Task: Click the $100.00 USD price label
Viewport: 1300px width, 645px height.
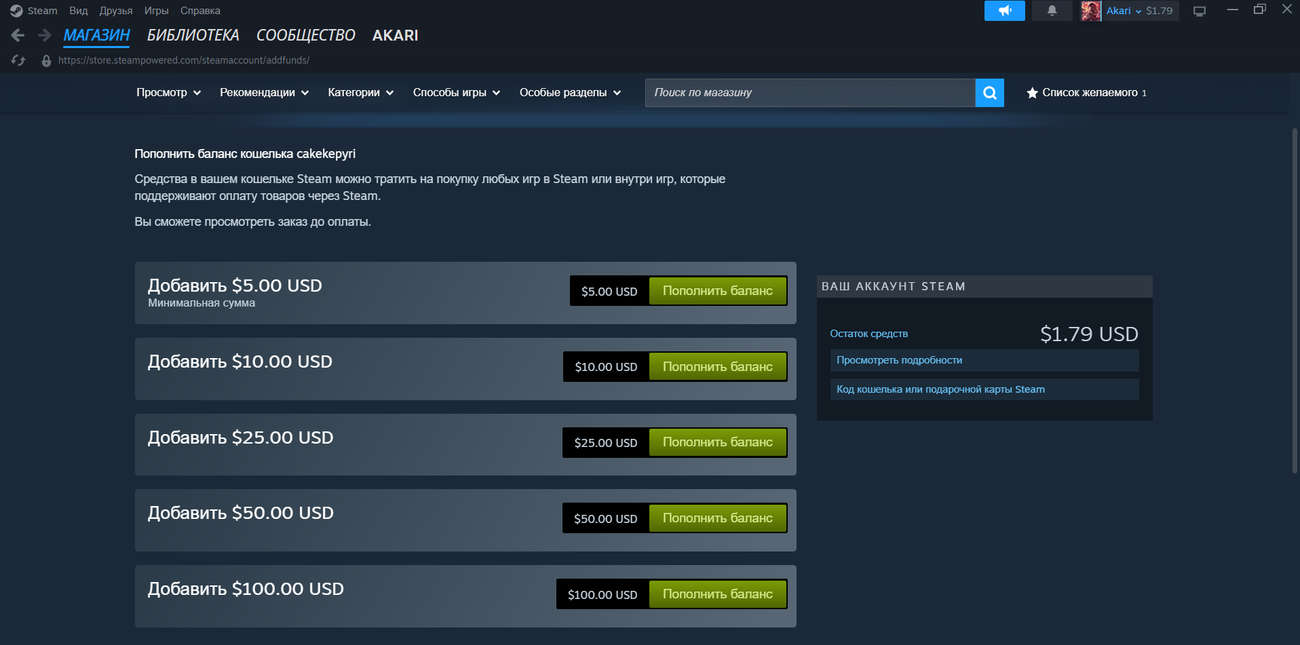Action: (x=602, y=595)
